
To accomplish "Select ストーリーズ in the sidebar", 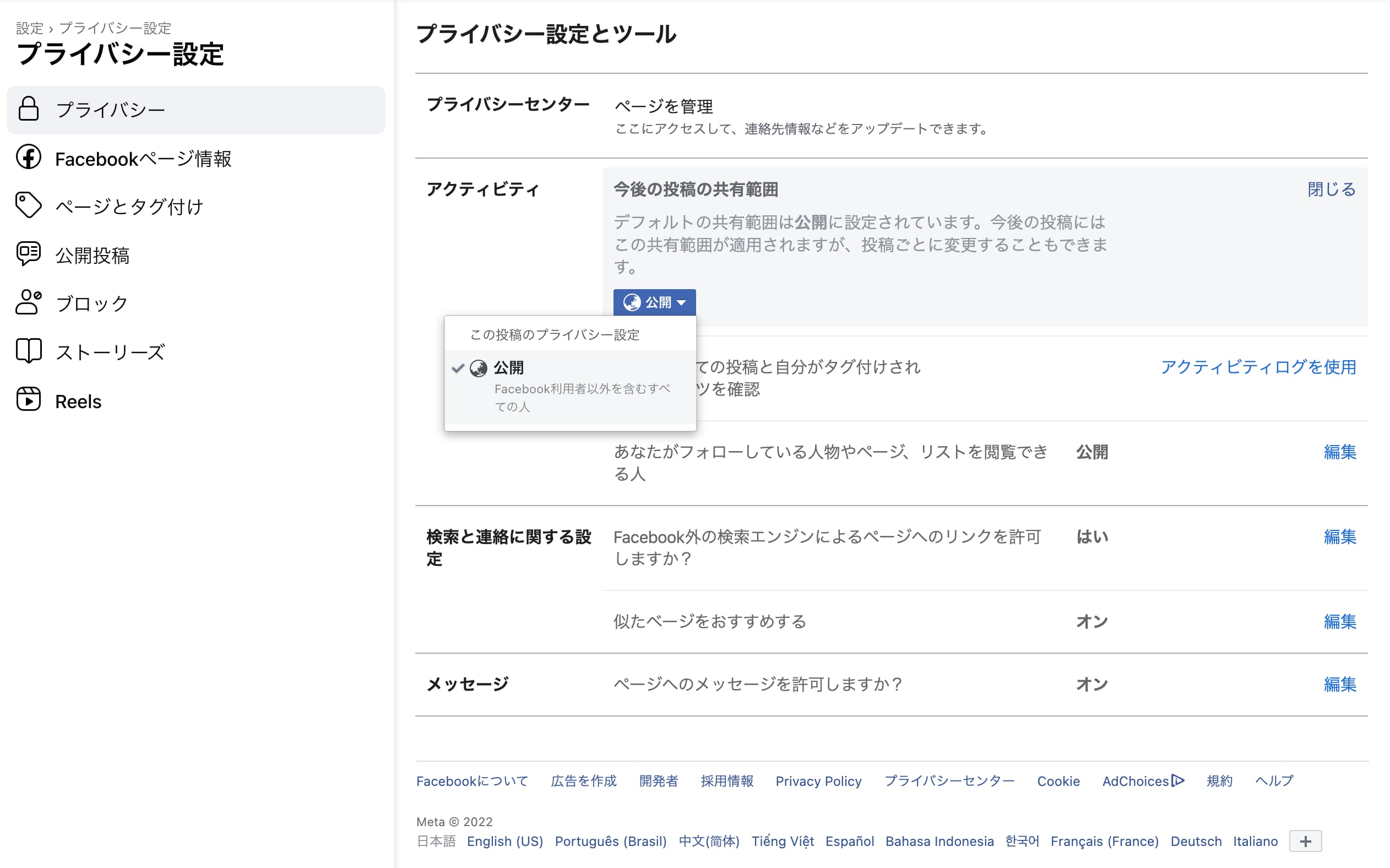I will [x=196, y=352].
